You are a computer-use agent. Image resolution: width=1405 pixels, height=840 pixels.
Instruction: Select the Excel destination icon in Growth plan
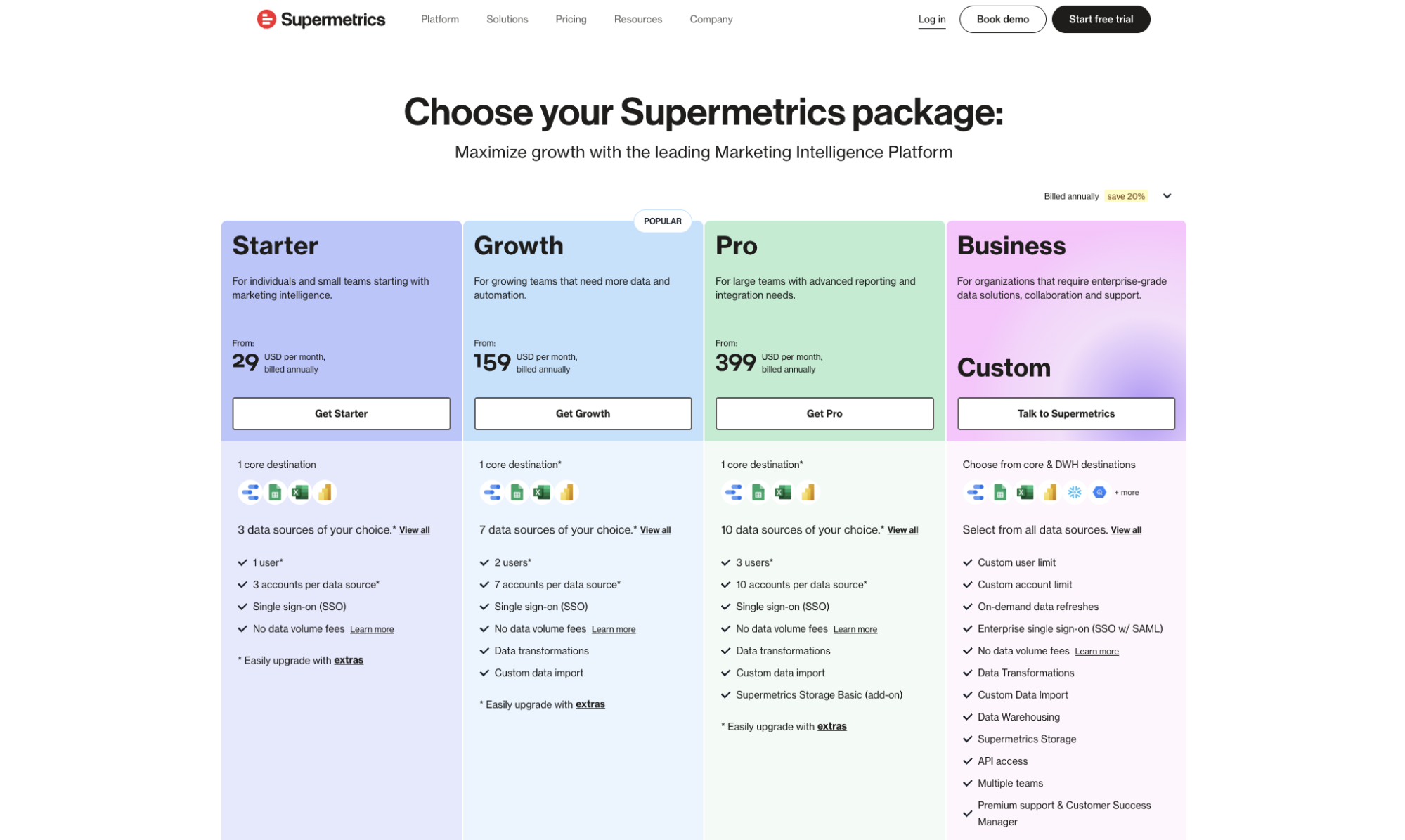[x=542, y=492]
